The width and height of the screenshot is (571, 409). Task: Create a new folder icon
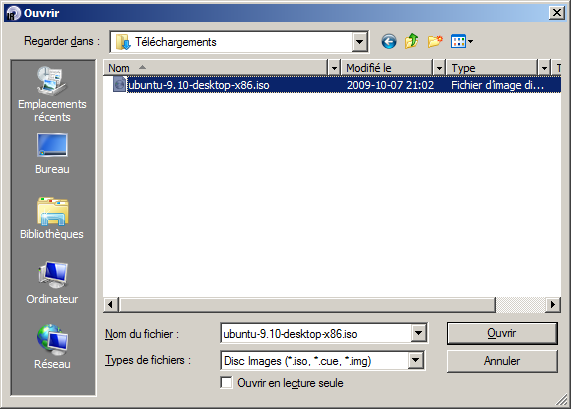(x=435, y=42)
